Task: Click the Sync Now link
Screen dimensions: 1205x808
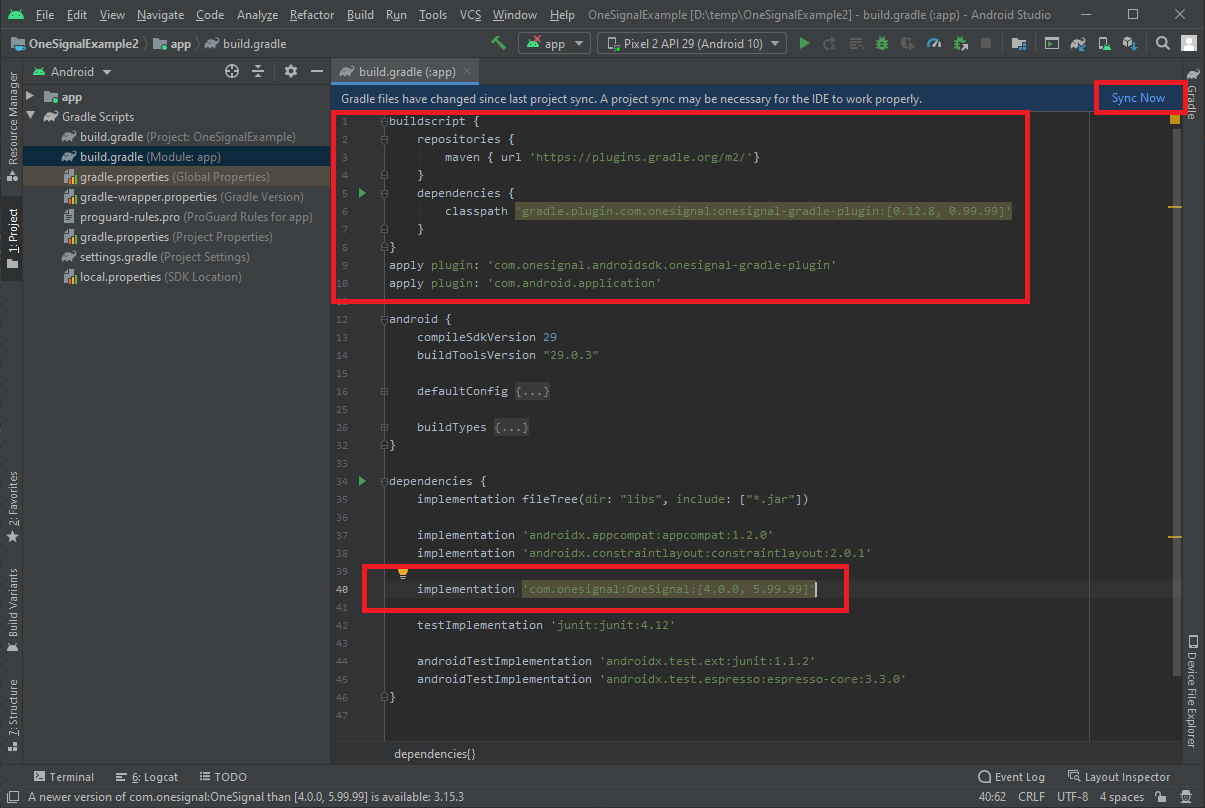Action: (1138, 98)
